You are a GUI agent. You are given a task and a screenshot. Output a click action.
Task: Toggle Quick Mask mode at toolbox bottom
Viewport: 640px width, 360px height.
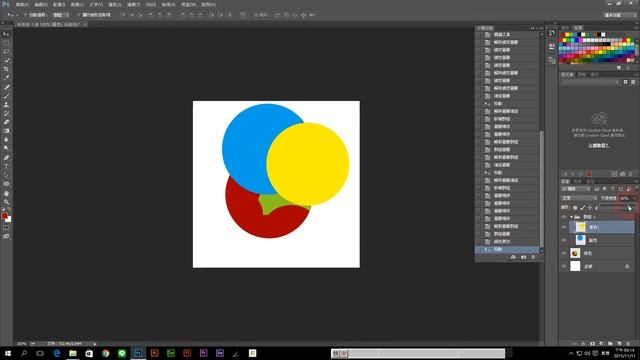[6, 228]
